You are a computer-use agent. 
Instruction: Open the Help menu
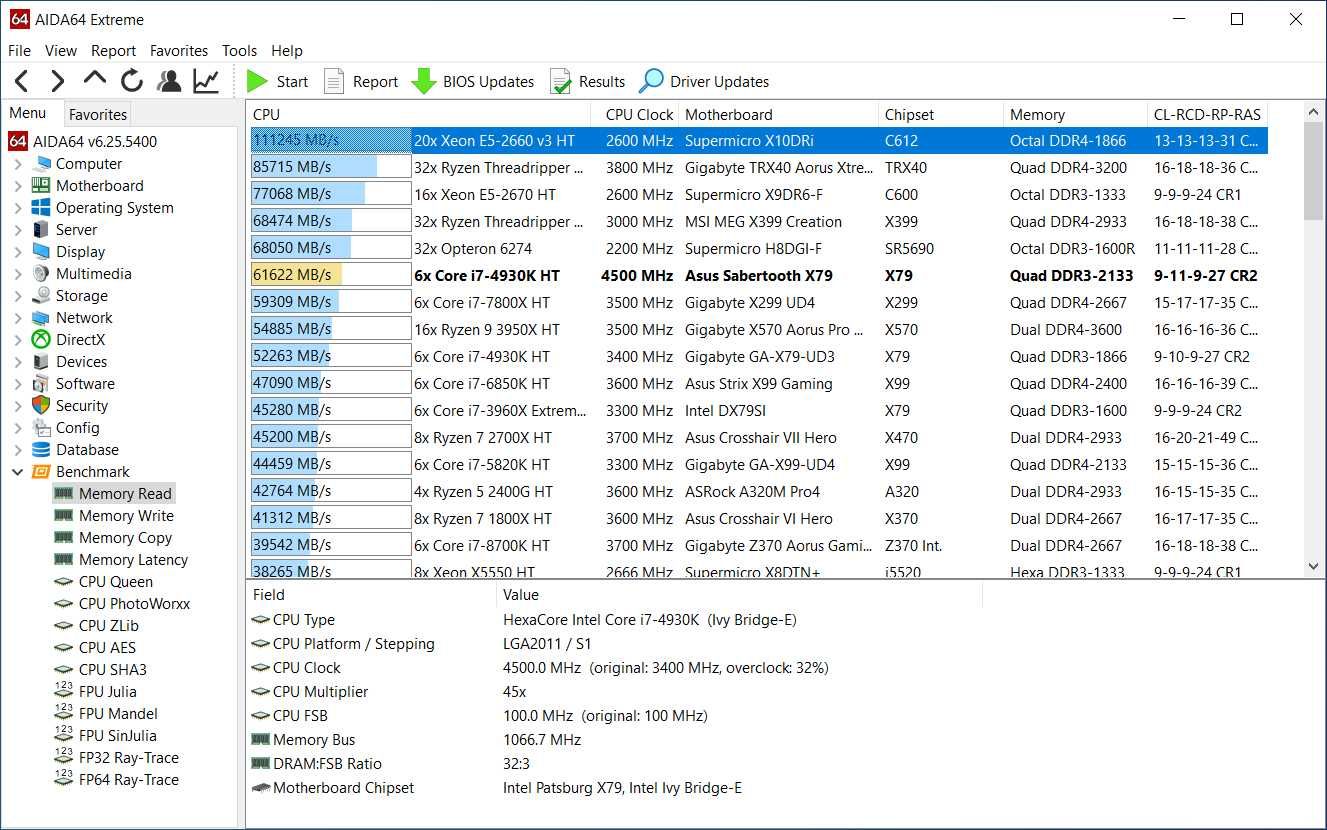(286, 50)
